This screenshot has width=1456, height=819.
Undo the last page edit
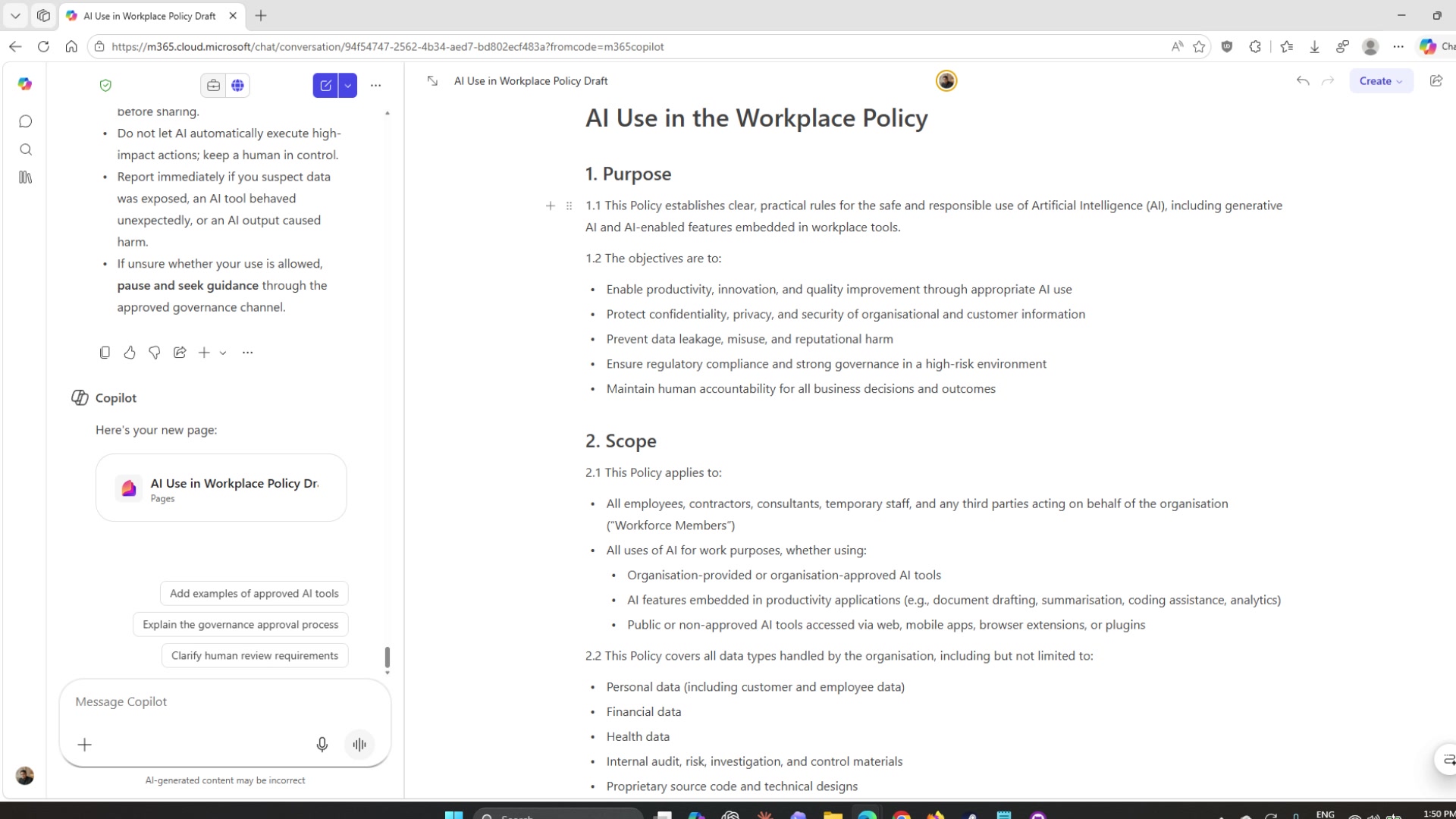tap(1303, 81)
